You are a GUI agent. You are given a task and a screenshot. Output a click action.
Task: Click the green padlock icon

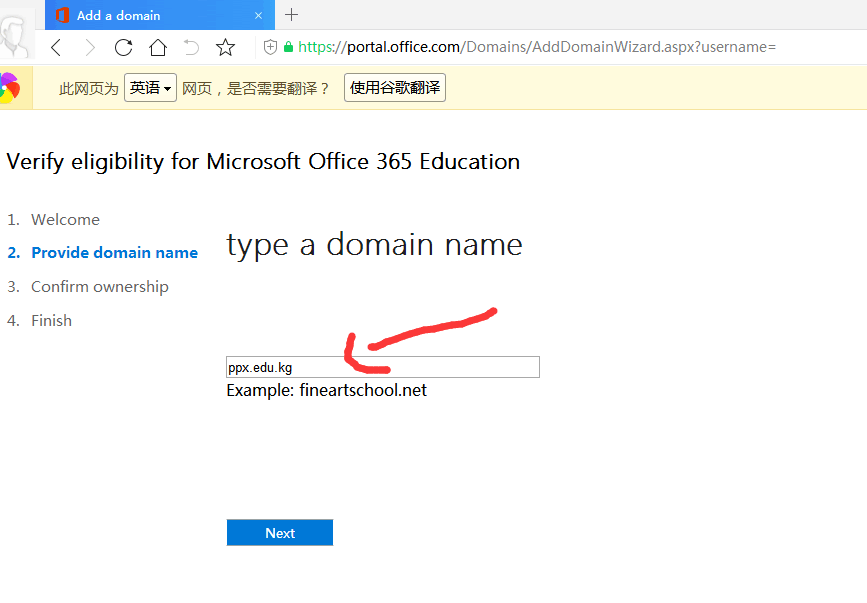tap(289, 47)
